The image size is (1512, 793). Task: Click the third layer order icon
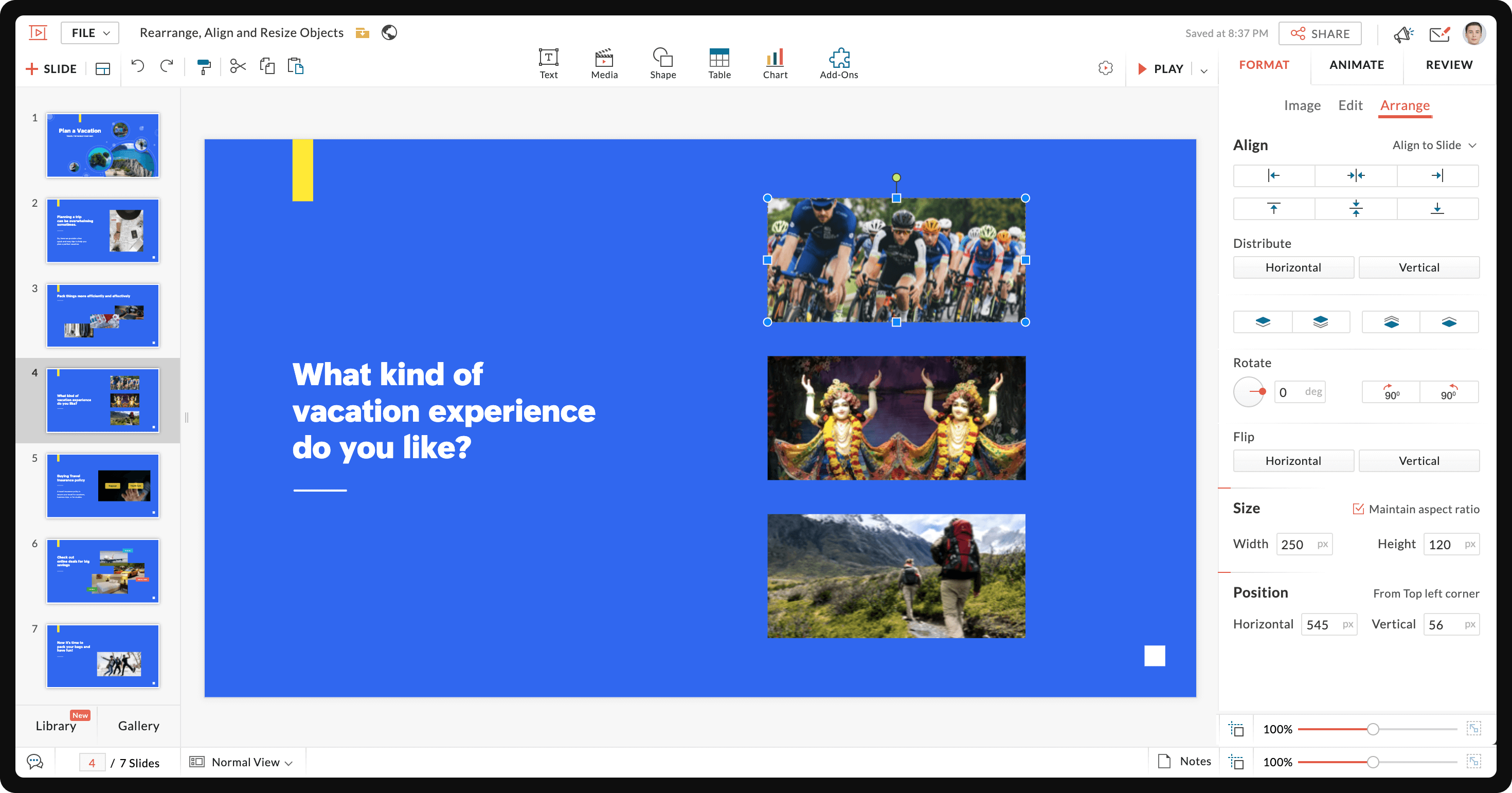click(1391, 321)
